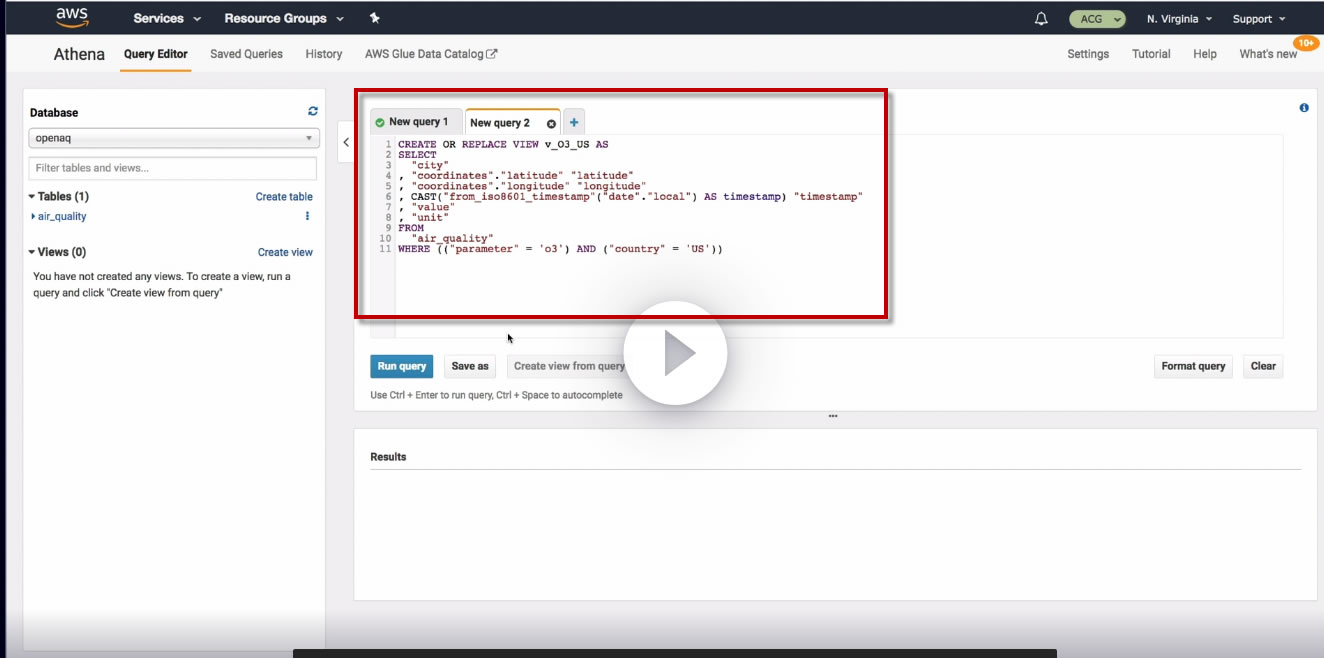1324x658 pixels.
Task: Select the Query Editor tab
Action: (155, 54)
